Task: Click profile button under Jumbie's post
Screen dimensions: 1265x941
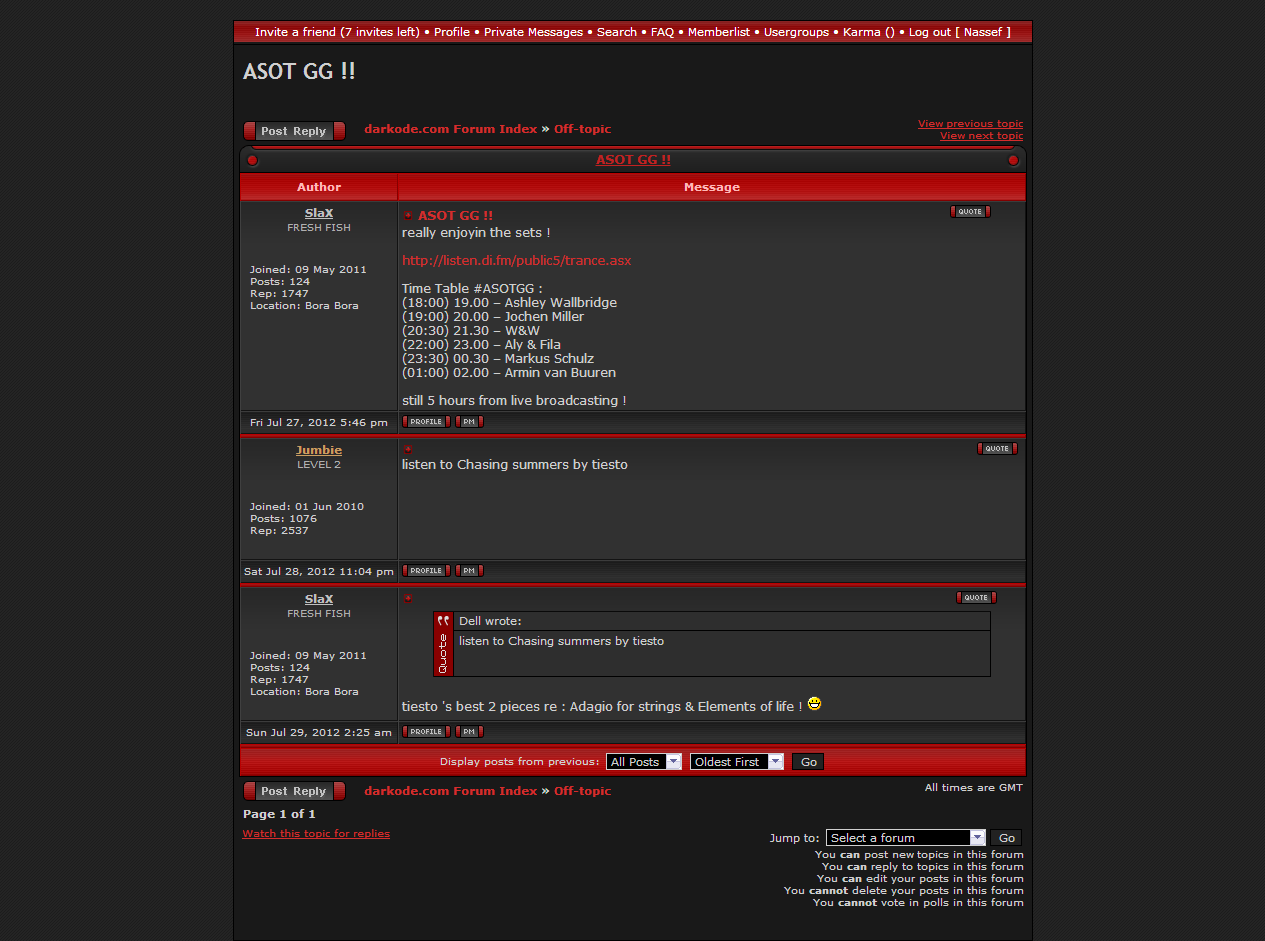Action: 426,571
